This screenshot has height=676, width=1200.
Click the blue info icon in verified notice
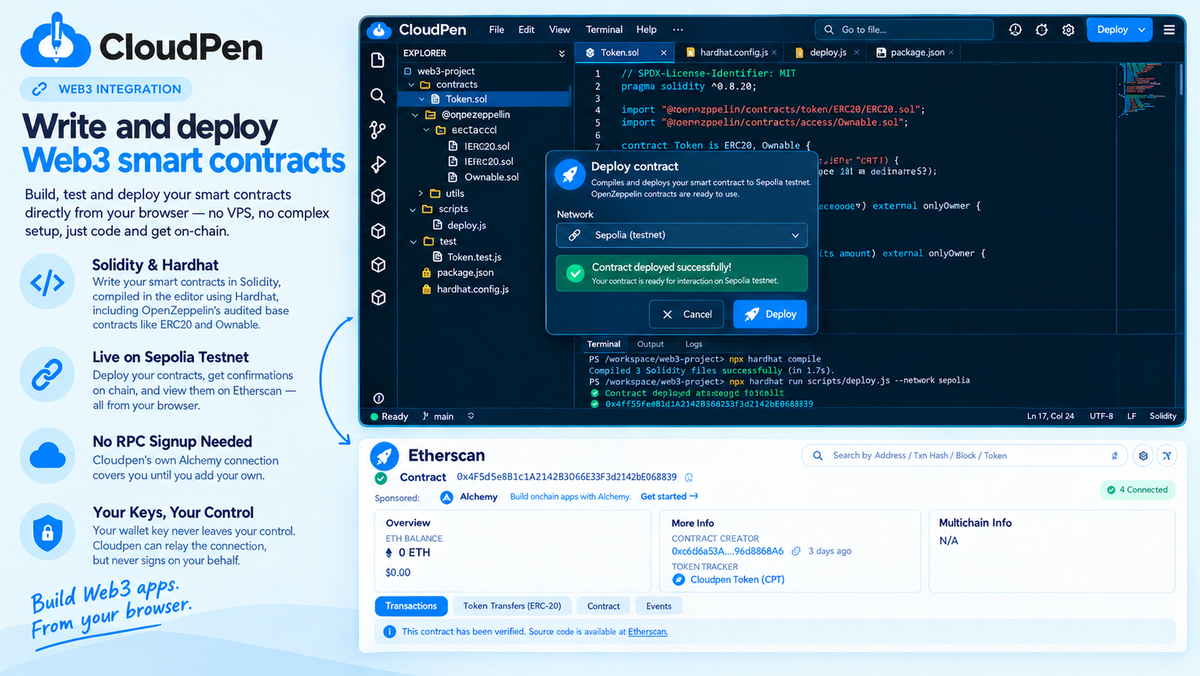[390, 632]
